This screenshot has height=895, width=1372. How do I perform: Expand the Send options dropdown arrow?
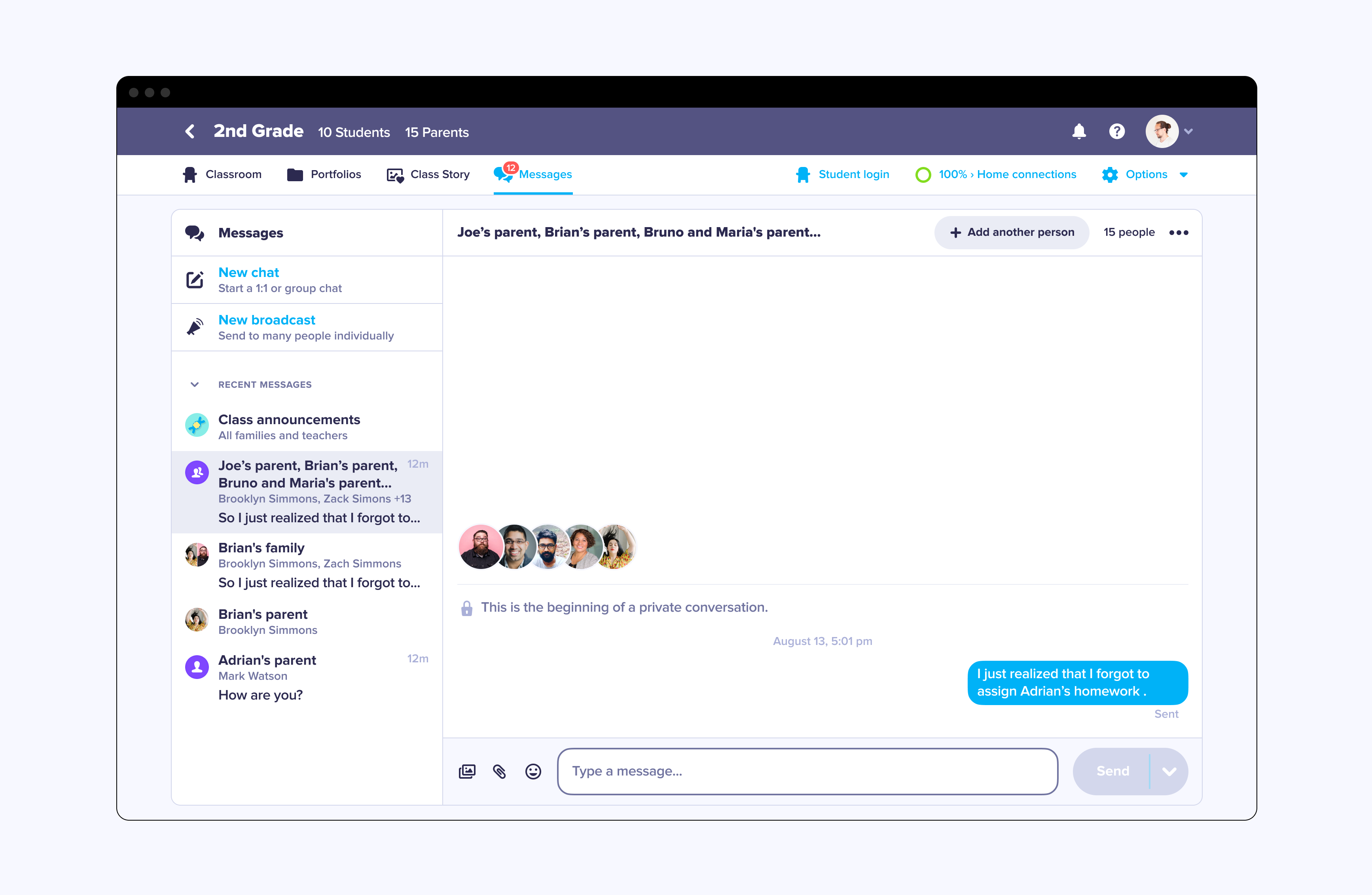[1169, 772]
